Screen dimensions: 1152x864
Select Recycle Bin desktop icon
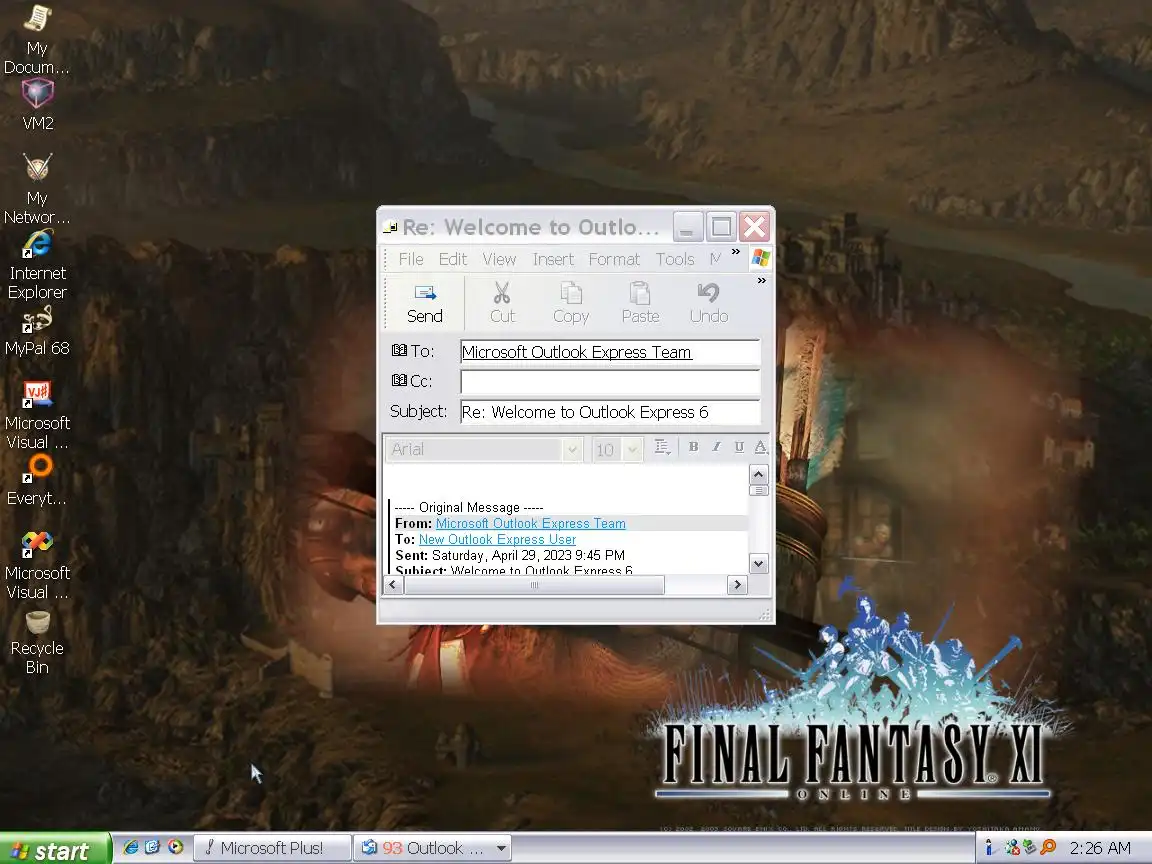(37, 643)
